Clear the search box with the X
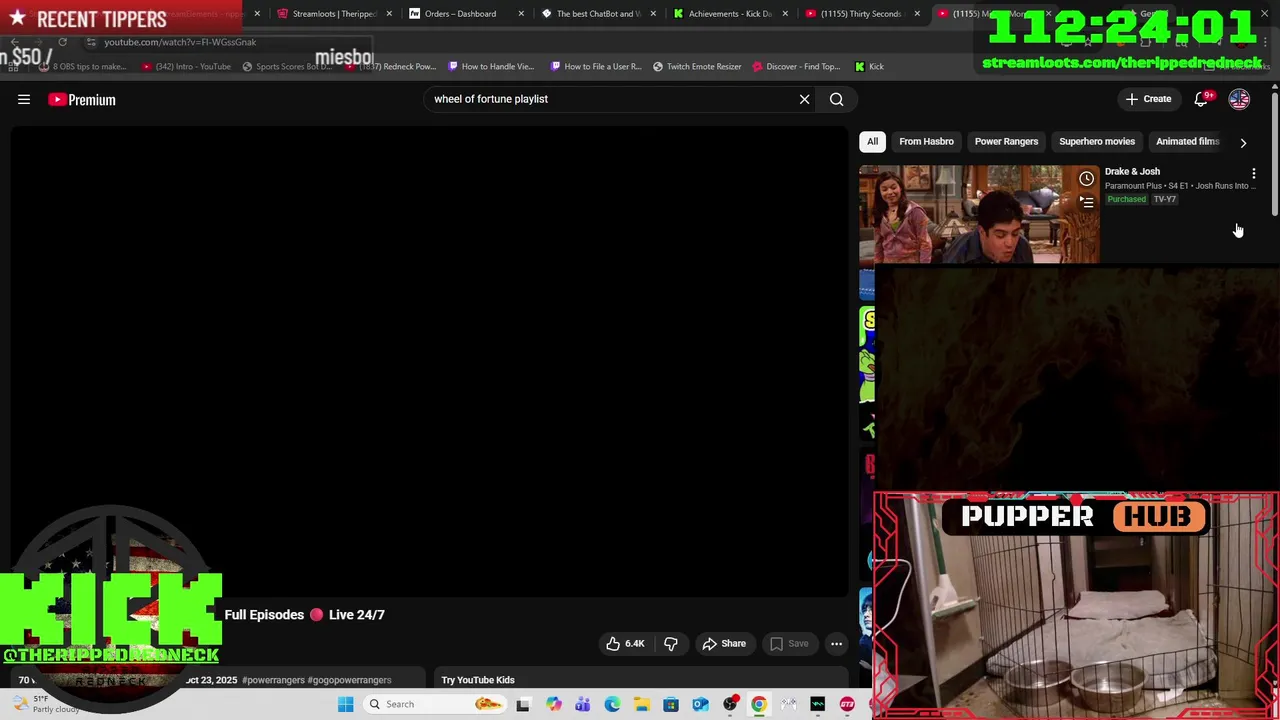Screen dimensions: 1280x720 (x=804, y=99)
